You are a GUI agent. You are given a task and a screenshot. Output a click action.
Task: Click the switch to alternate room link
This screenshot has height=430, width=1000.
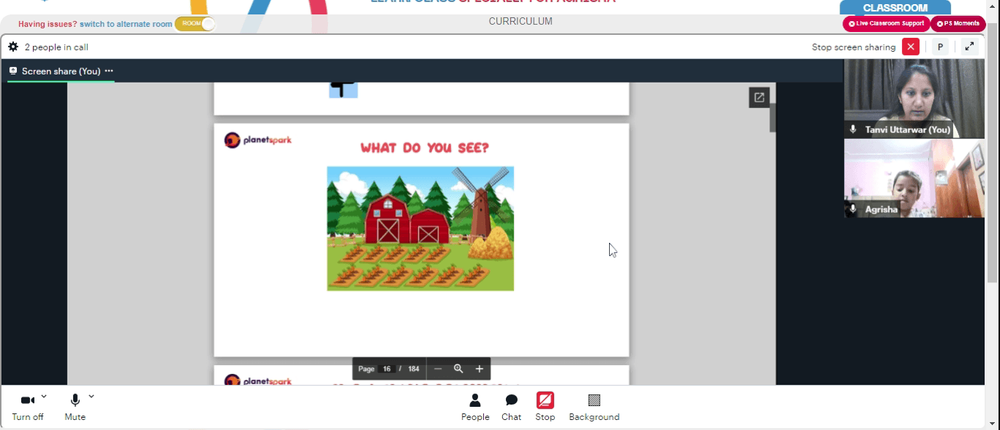point(125,23)
